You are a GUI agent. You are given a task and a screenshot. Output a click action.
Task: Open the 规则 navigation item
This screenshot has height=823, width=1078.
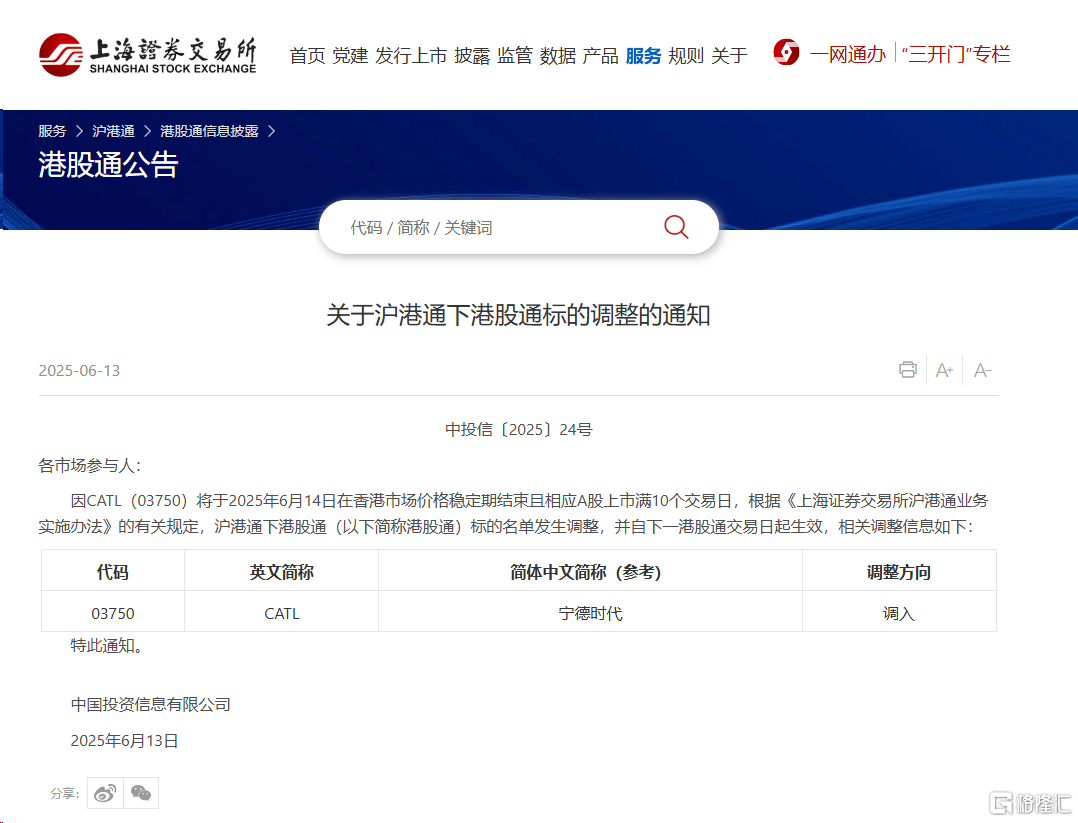click(x=684, y=56)
